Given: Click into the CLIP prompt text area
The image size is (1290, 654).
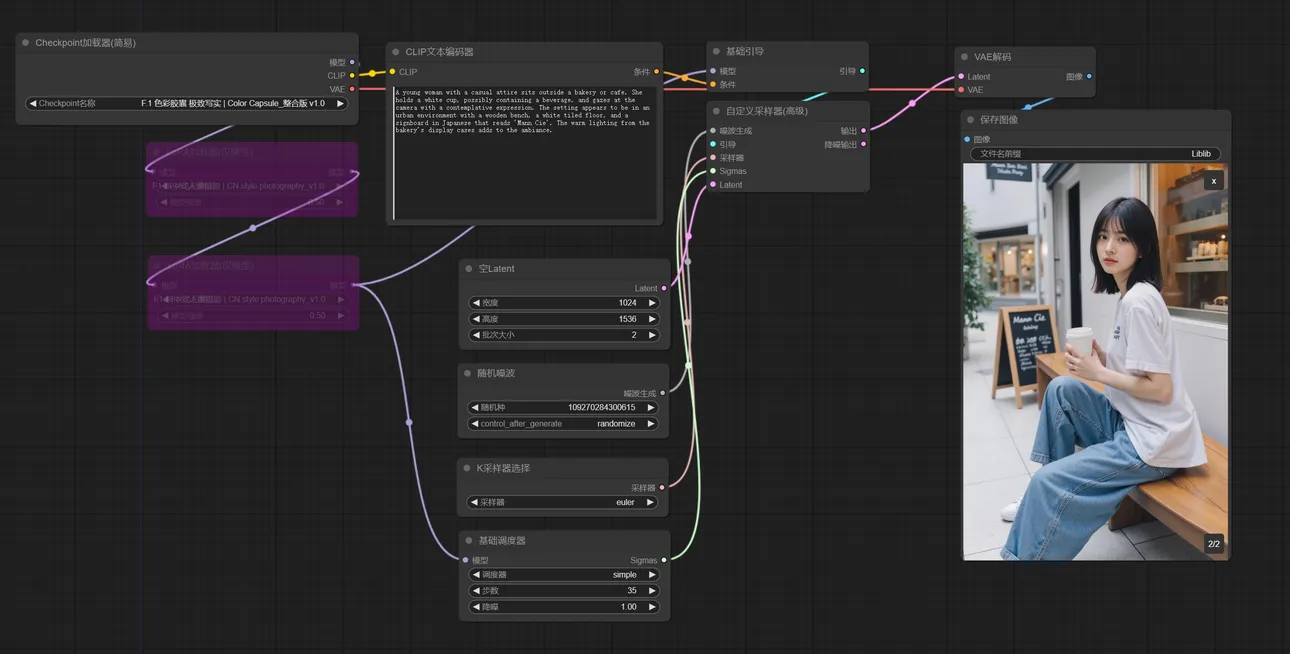Looking at the screenshot, I should [525, 153].
